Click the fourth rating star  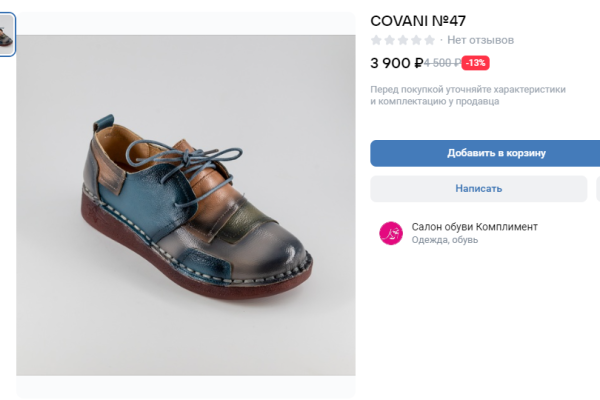click(416, 40)
